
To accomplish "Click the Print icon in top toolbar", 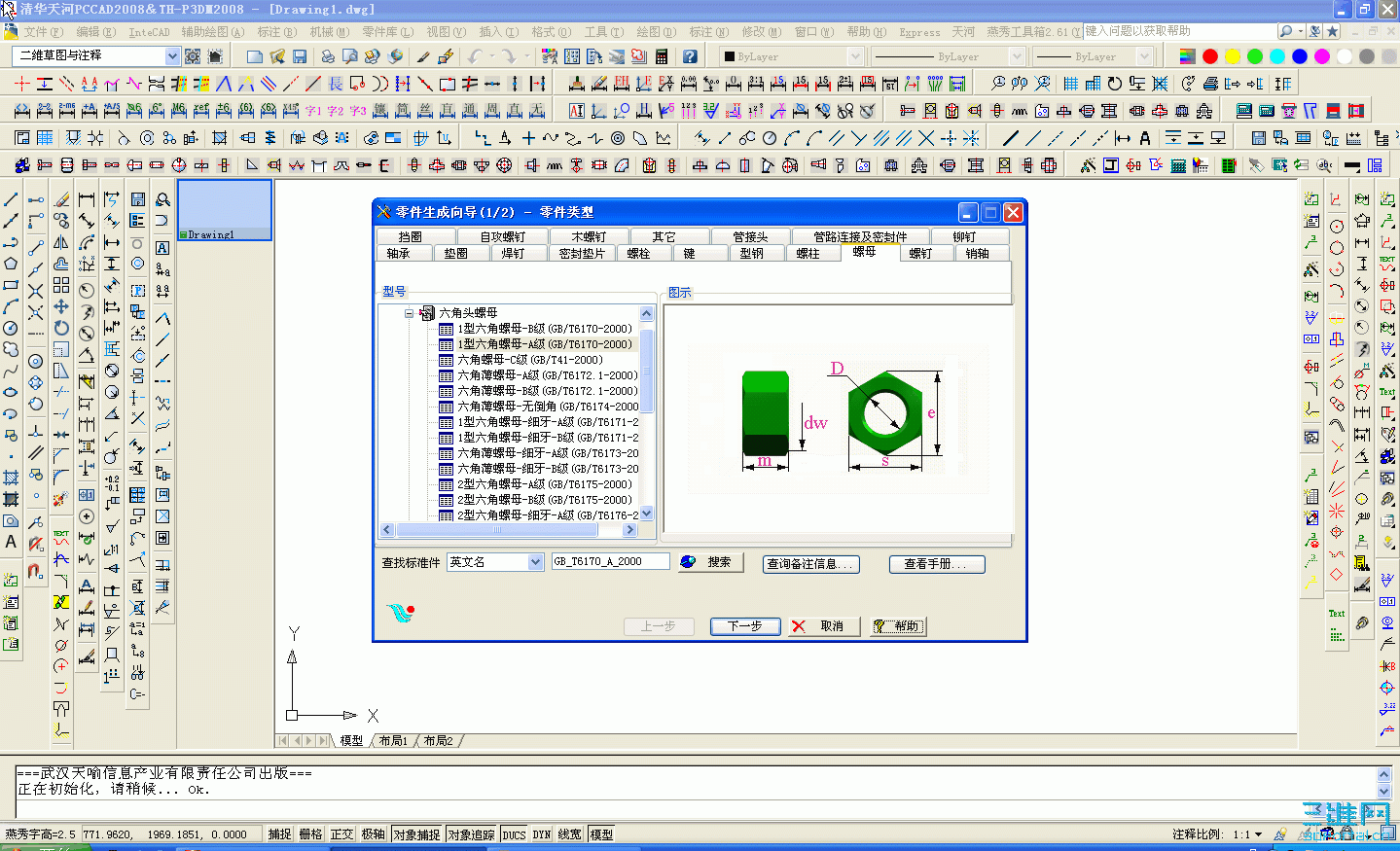I will tap(328, 56).
